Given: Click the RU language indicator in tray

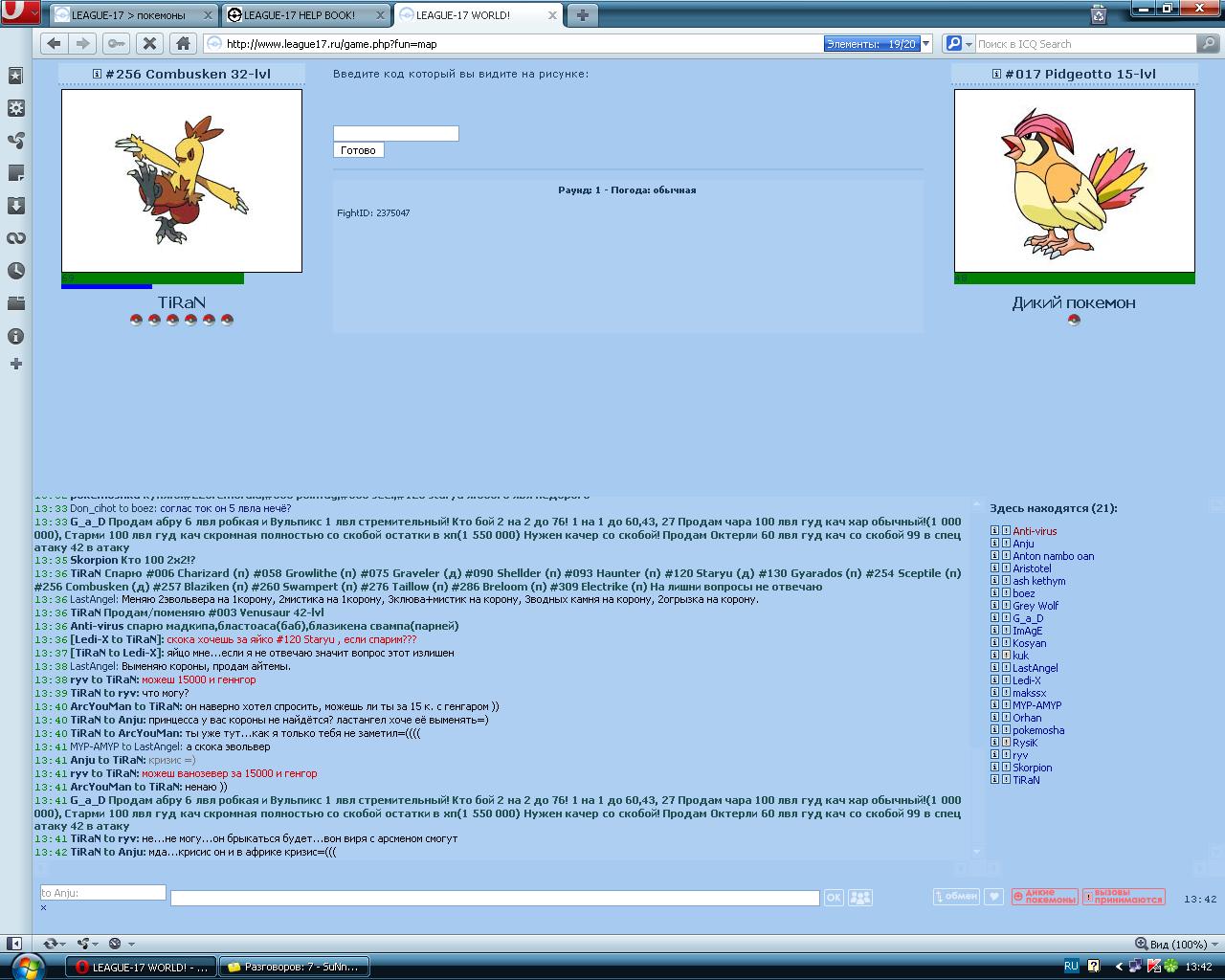Looking at the screenshot, I should 1071,967.
